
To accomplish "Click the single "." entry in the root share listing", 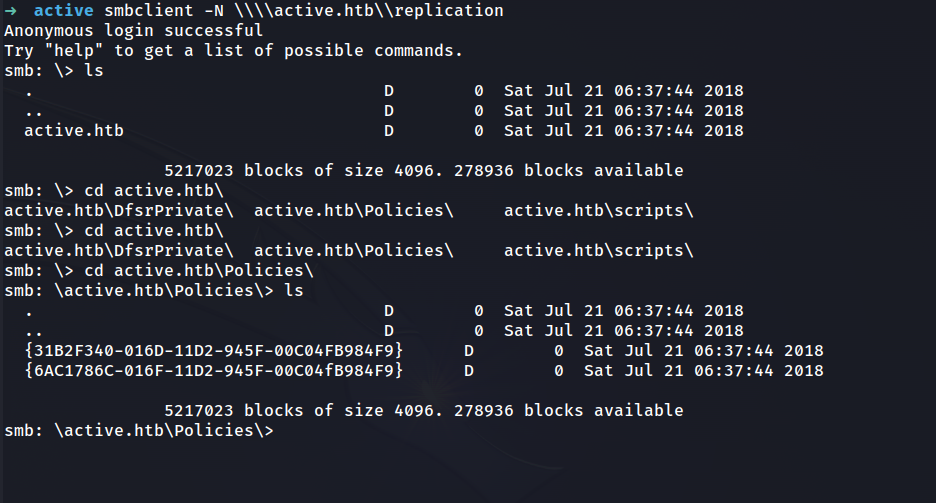I will tap(29, 91).
